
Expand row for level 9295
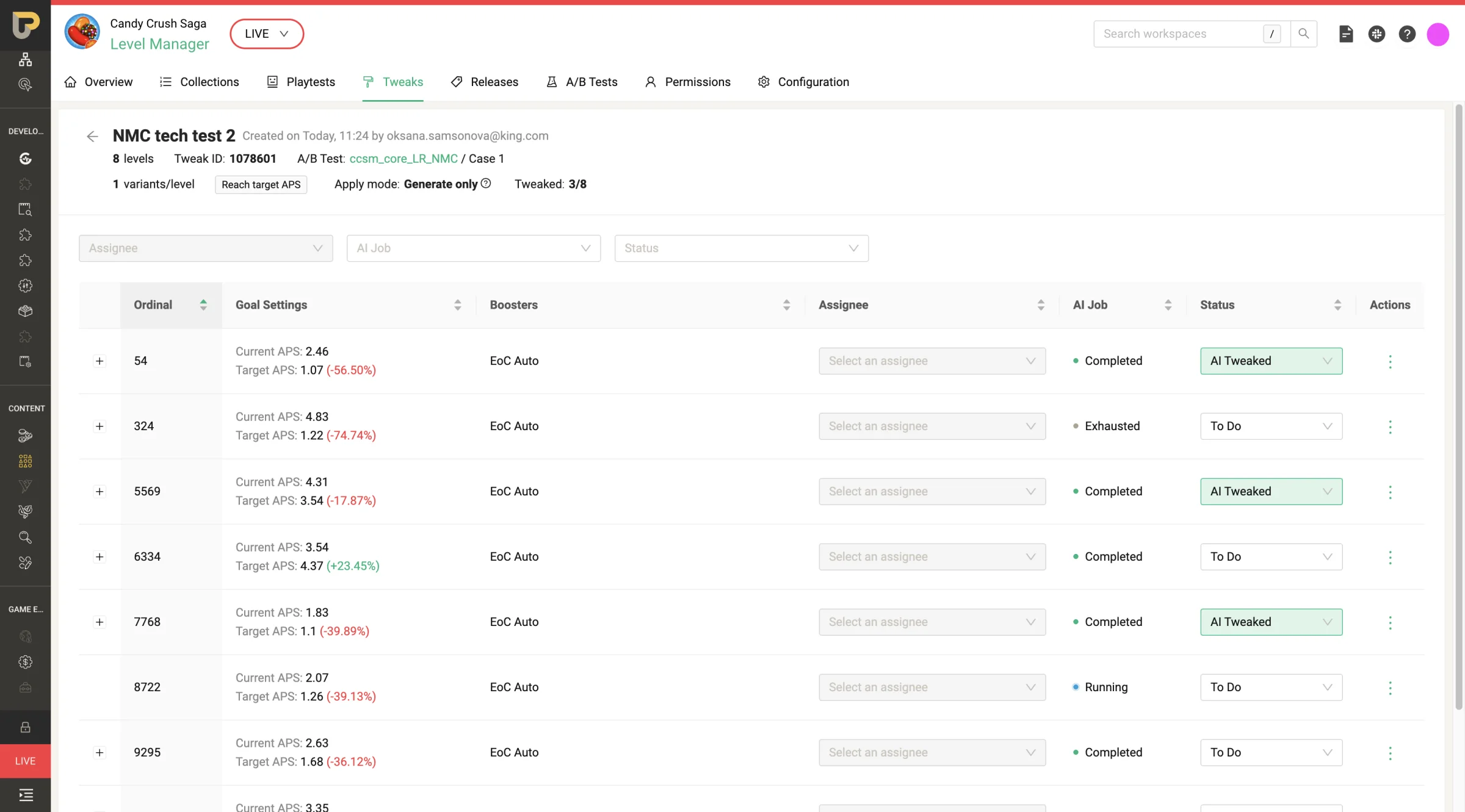pos(99,753)
